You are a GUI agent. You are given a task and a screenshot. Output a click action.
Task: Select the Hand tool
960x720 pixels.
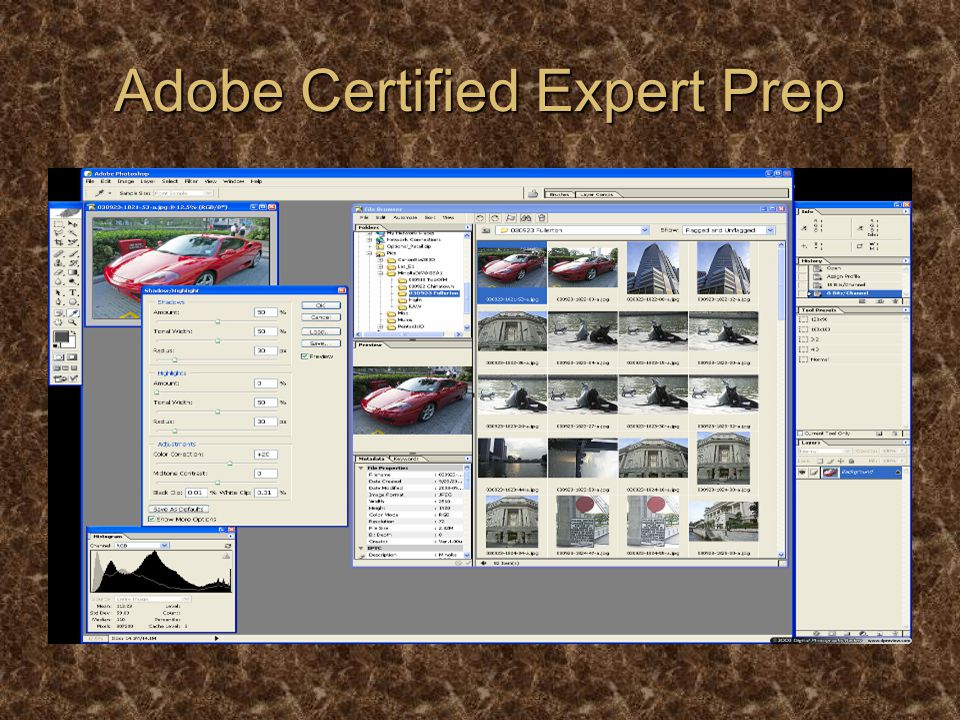coord(59,322)
